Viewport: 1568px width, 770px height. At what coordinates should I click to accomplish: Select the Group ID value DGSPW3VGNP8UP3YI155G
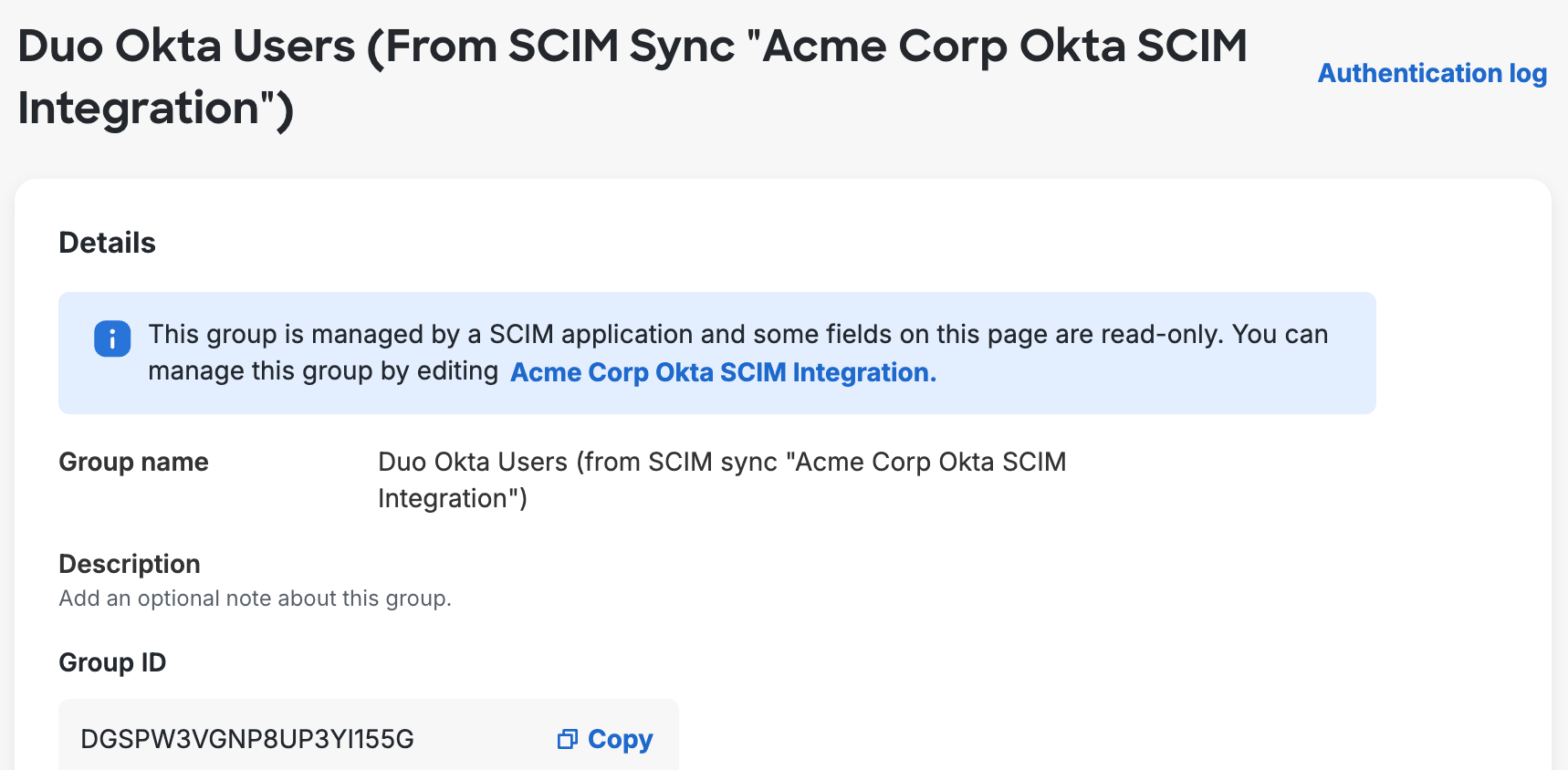click(246, 739)
